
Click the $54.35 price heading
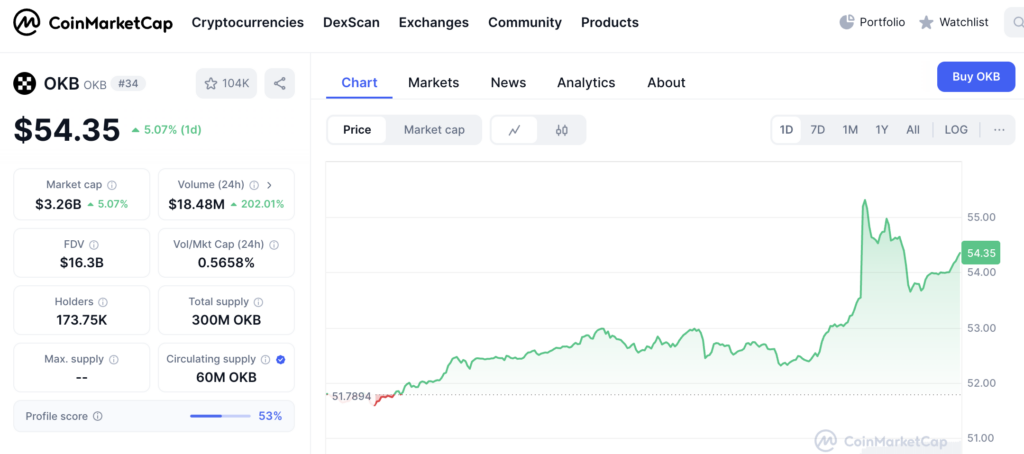click(x=67, y=129)
